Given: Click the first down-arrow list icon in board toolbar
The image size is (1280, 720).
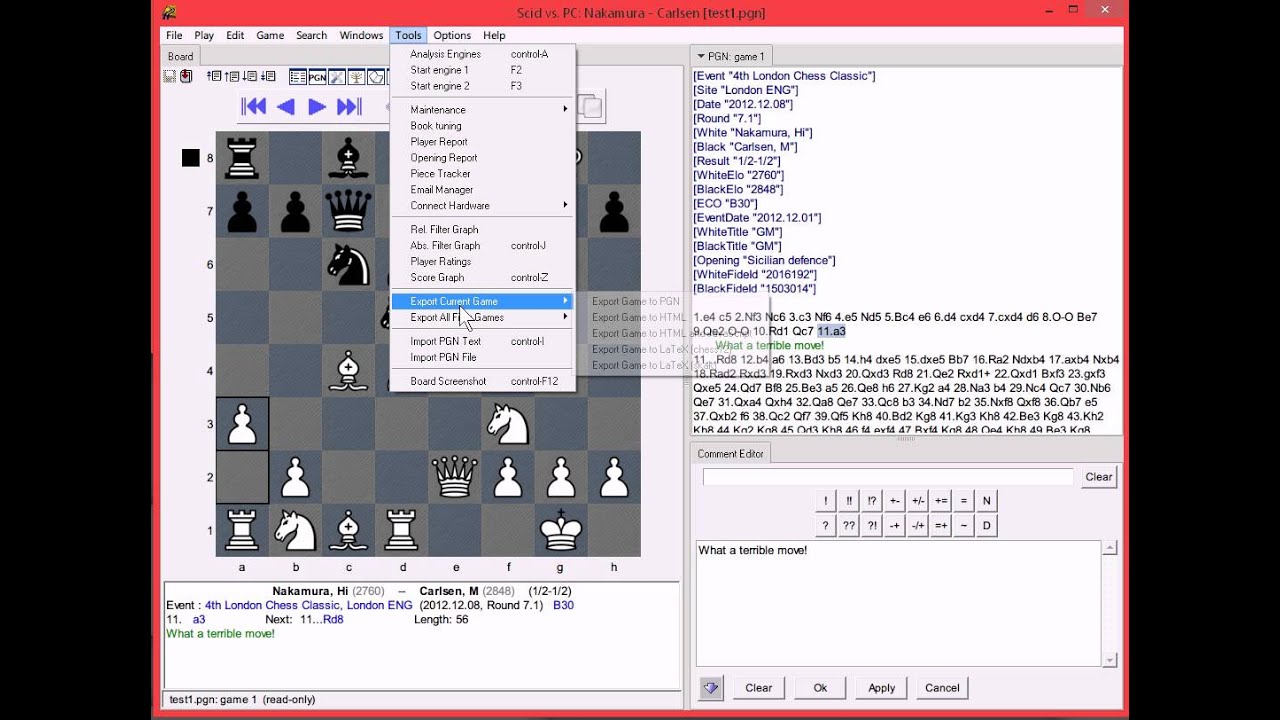Looking at the screenshot, I should tap(249, 76).
